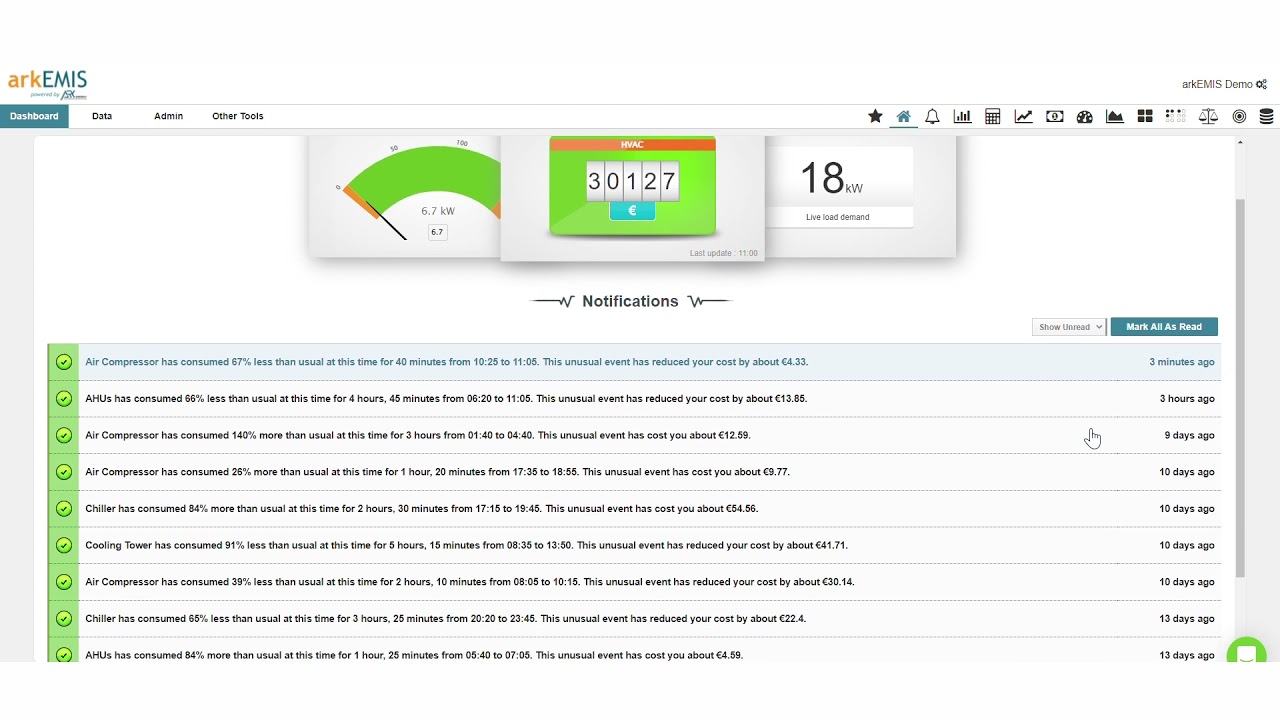1280x720 pixels.
Task: Click status icon of Air Compressor 67% notification
Action: 64,362
